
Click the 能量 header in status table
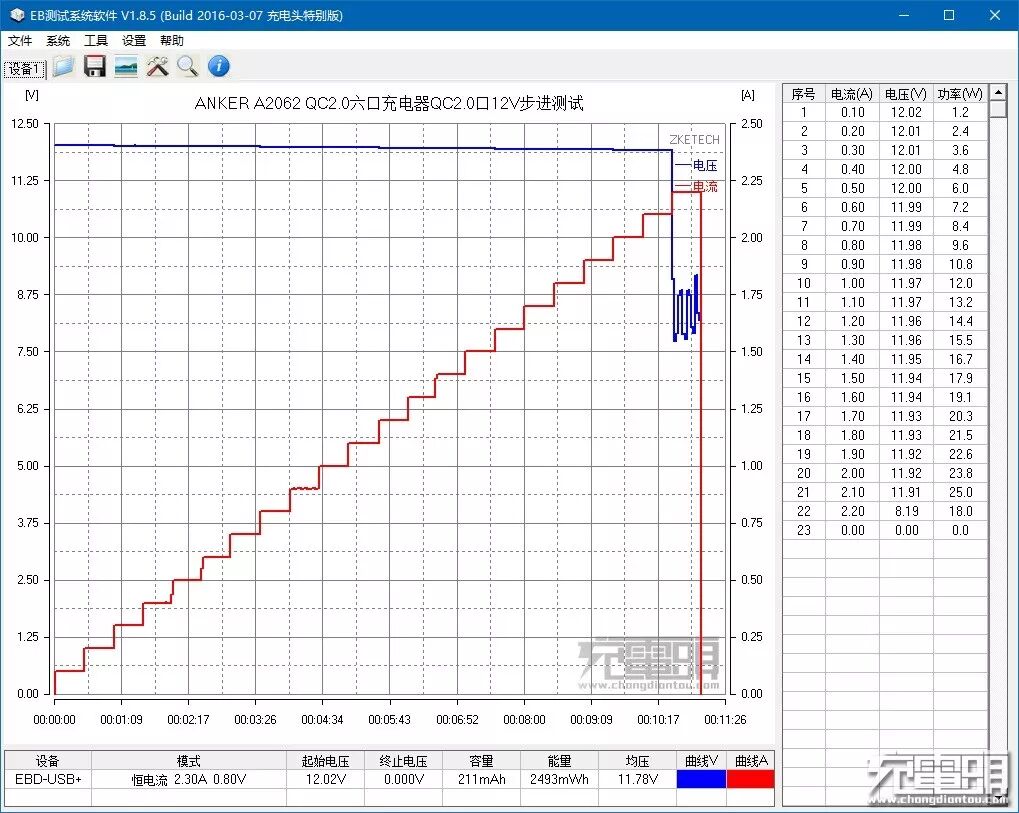point(559,760)
